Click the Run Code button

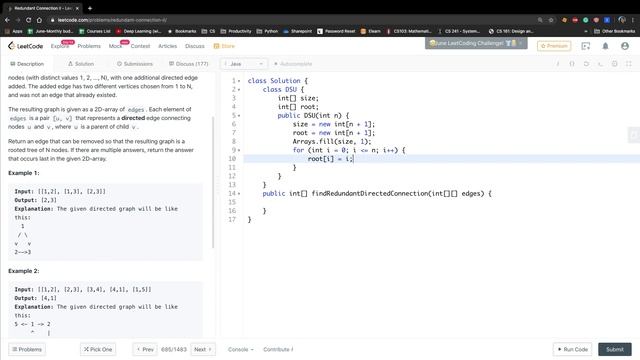[573, 349]
